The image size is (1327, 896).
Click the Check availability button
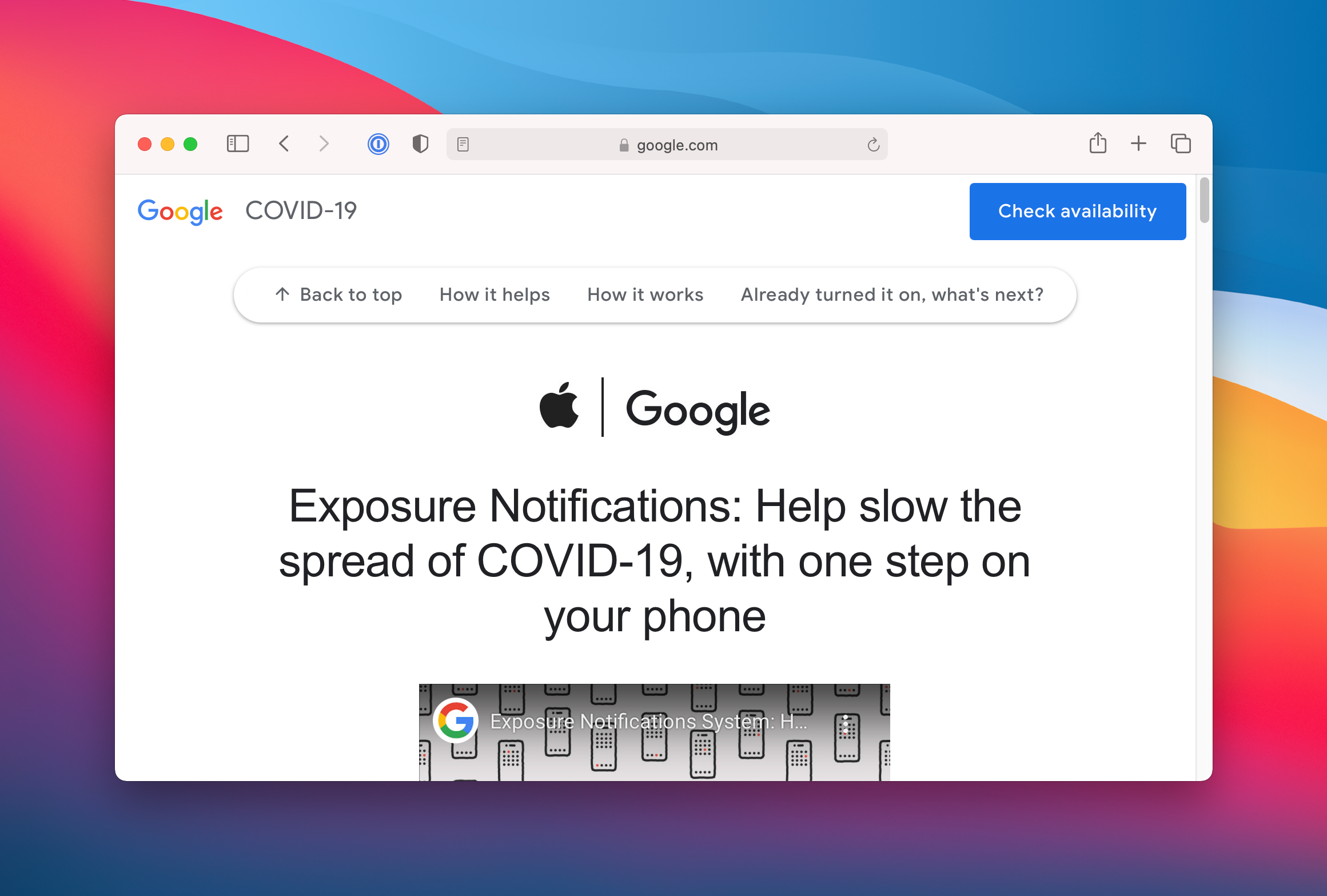pos(1077,211)
